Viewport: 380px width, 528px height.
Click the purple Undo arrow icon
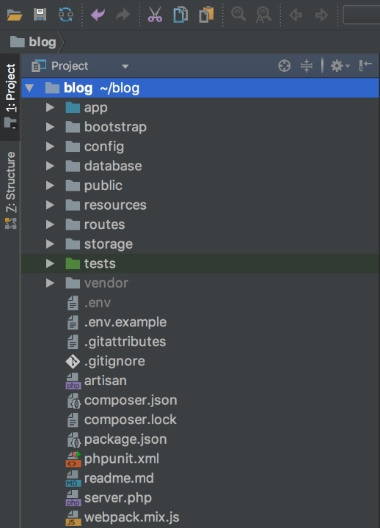click(x=98, y=15)
